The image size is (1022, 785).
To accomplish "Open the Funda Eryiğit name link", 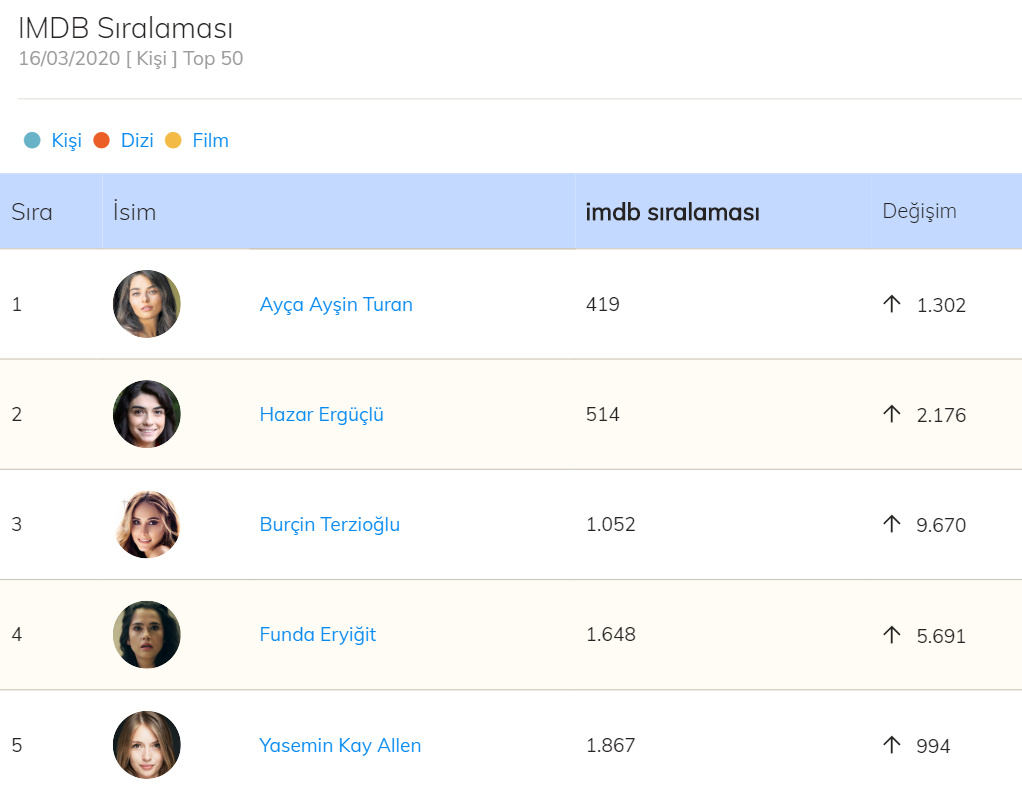I will [317, 634].
